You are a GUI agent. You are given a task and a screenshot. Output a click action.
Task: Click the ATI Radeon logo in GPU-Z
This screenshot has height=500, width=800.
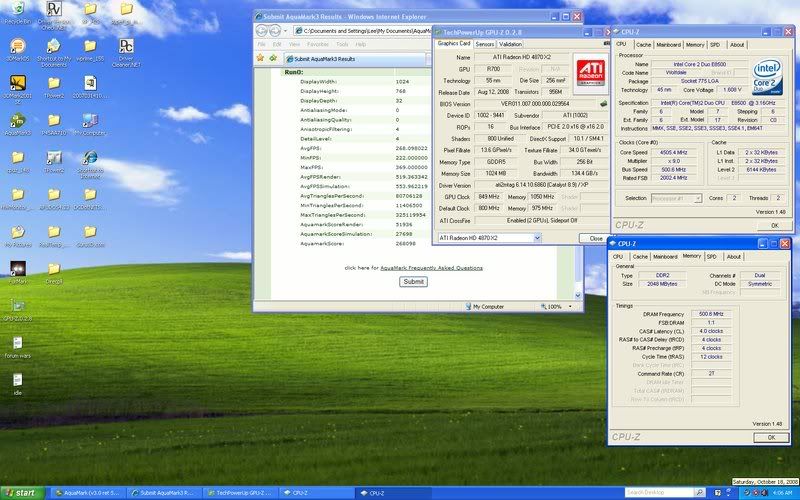(x=590, y=72)
